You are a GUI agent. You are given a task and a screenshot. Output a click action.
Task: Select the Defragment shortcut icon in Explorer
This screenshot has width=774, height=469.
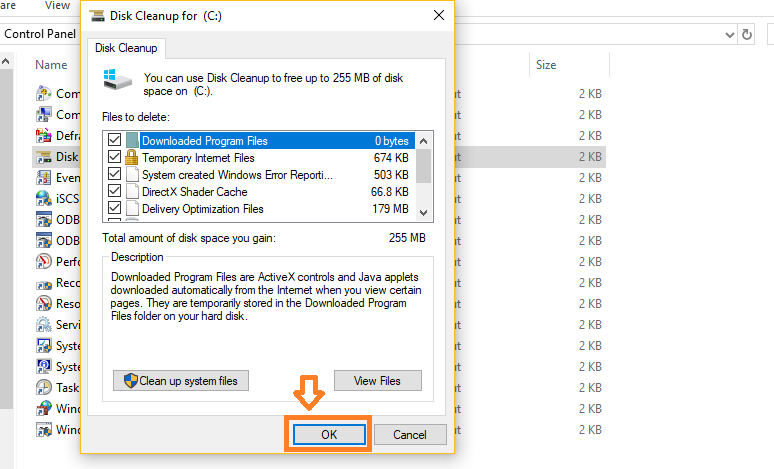point(44,135)
